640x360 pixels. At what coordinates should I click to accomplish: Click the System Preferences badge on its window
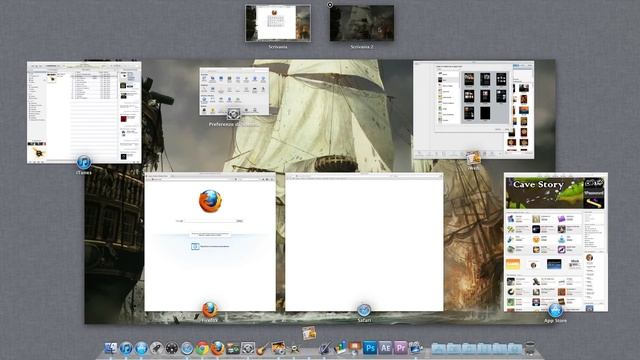coord(233,114)
